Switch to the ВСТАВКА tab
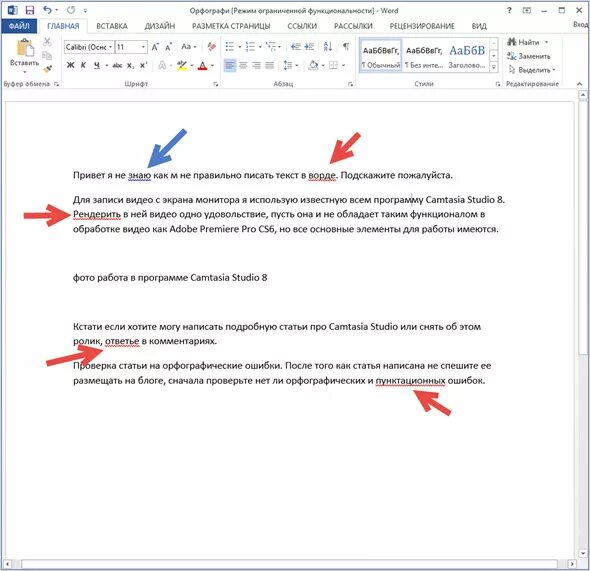This screenshot has width=590, height=571. (x=112, y=26)
